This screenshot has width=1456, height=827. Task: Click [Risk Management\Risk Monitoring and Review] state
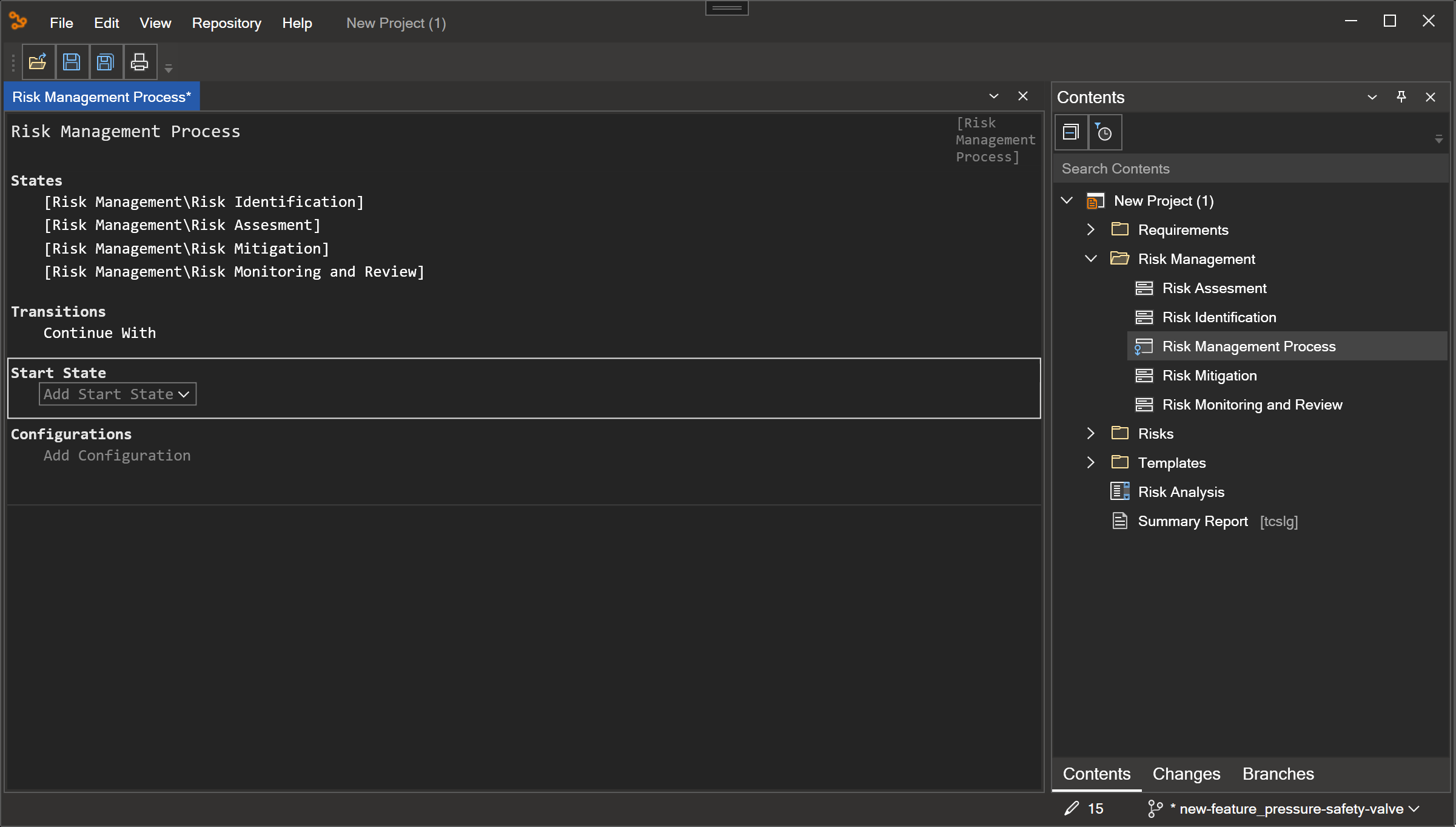[x=234, y=272]
